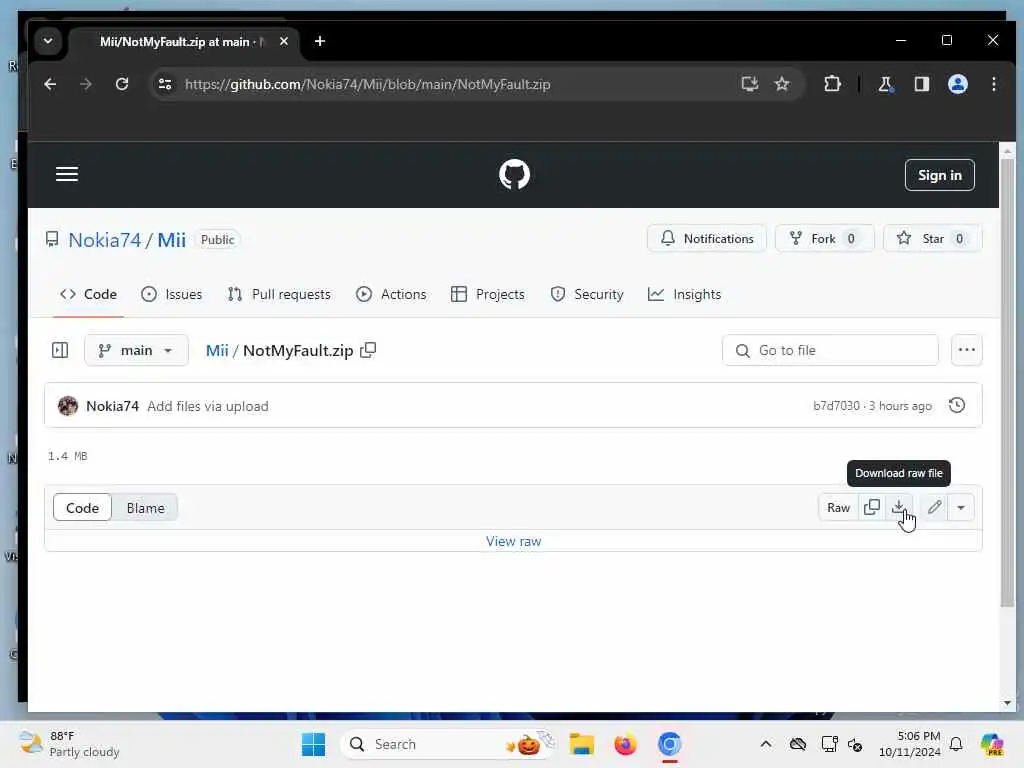Open the Pull requests tab

click(279, 295)
